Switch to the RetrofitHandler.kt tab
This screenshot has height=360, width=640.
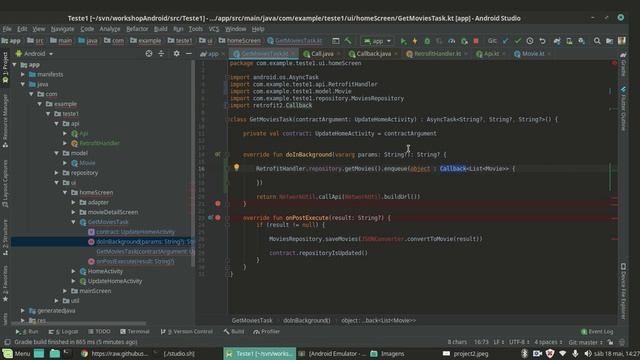pyautogui.click(x=437, y=53)
